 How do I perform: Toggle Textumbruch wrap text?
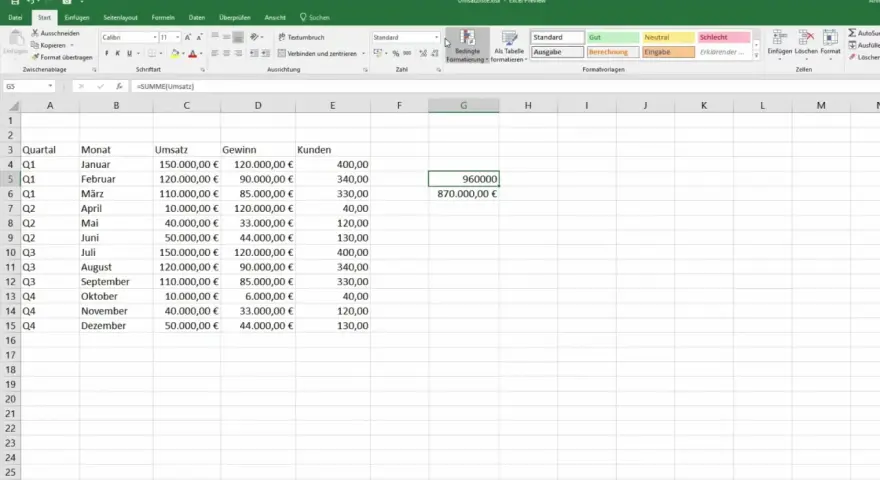click(x=301, y=37)
